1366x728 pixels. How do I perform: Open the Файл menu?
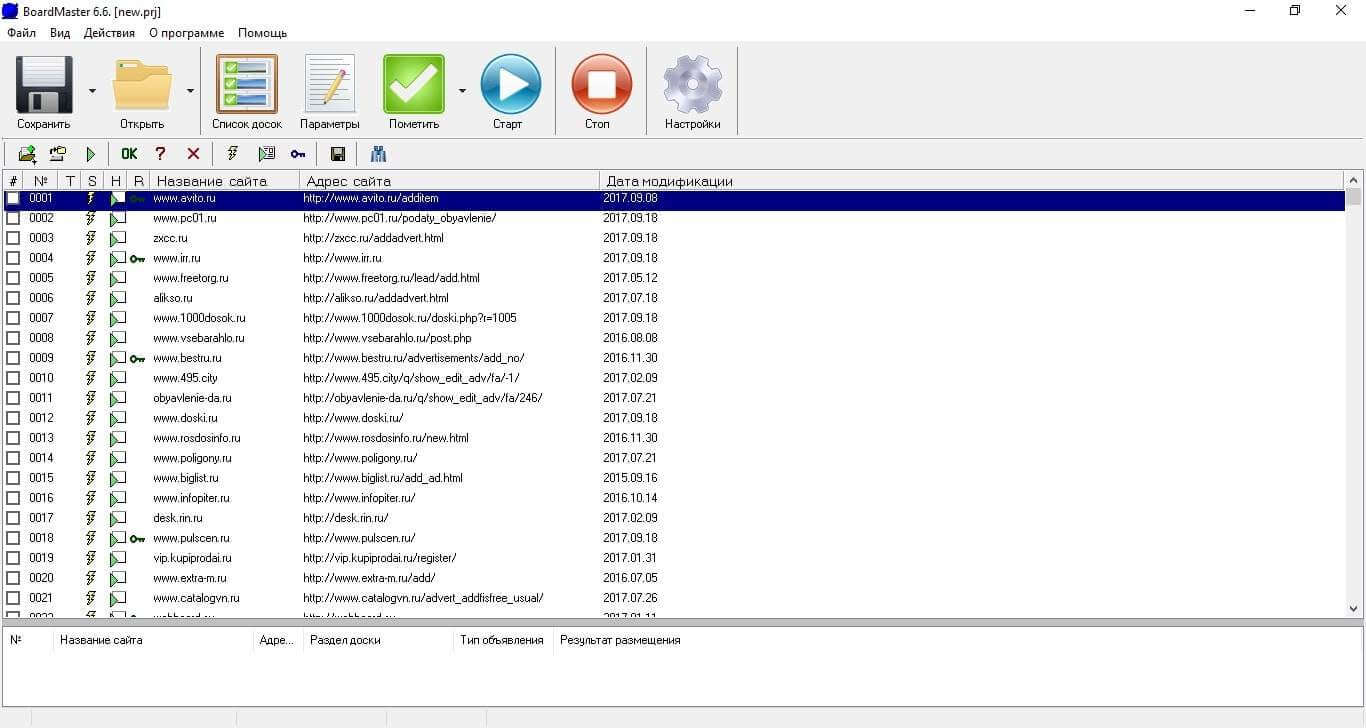click(21, 33)
